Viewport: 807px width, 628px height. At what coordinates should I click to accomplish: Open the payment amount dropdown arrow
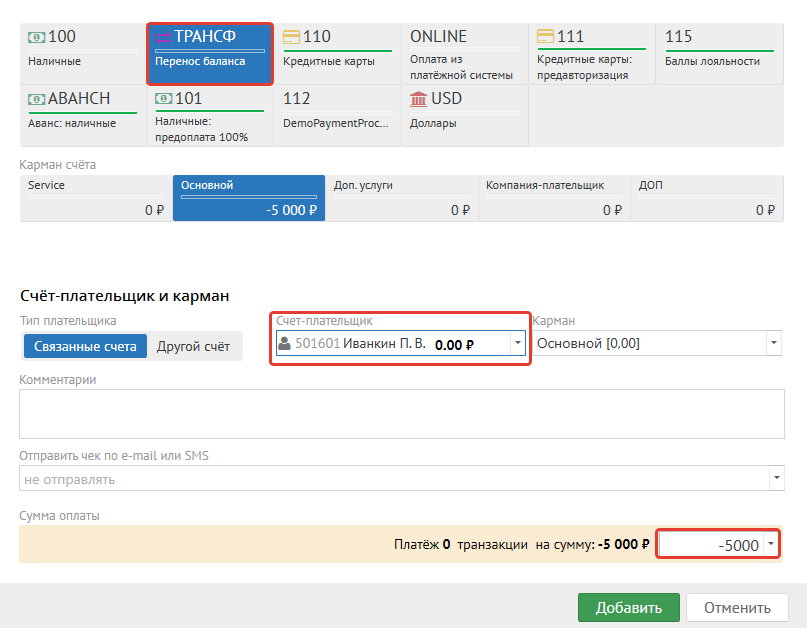770,544
